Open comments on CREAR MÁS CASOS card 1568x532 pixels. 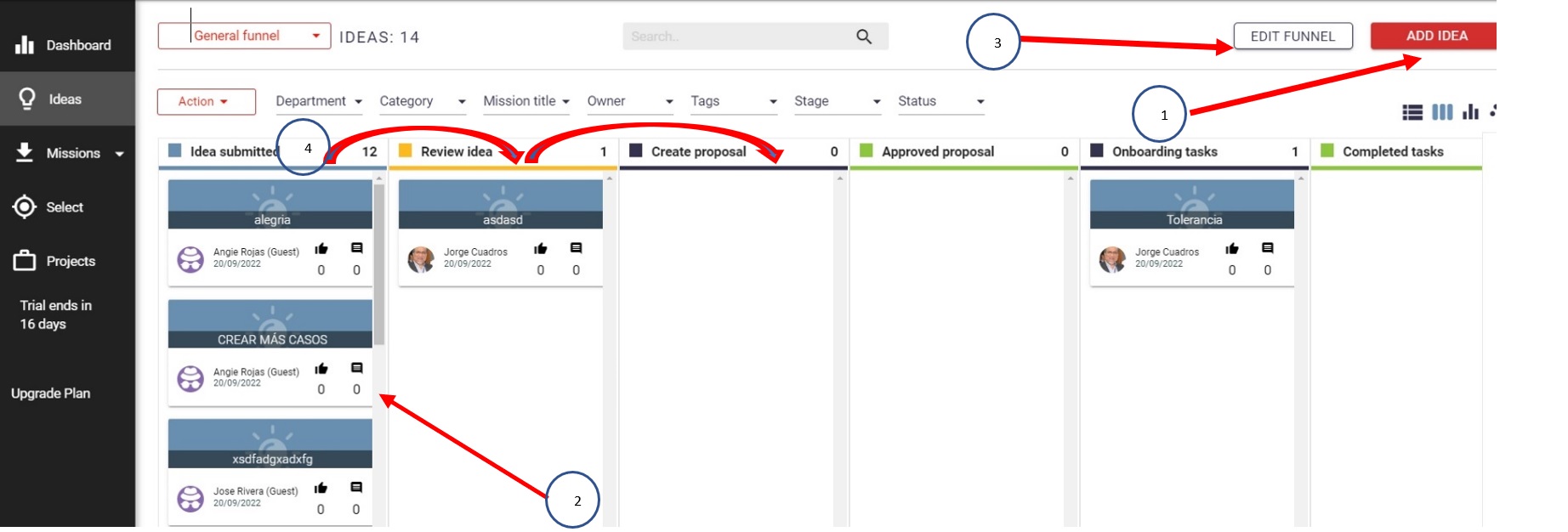[357, 368]
